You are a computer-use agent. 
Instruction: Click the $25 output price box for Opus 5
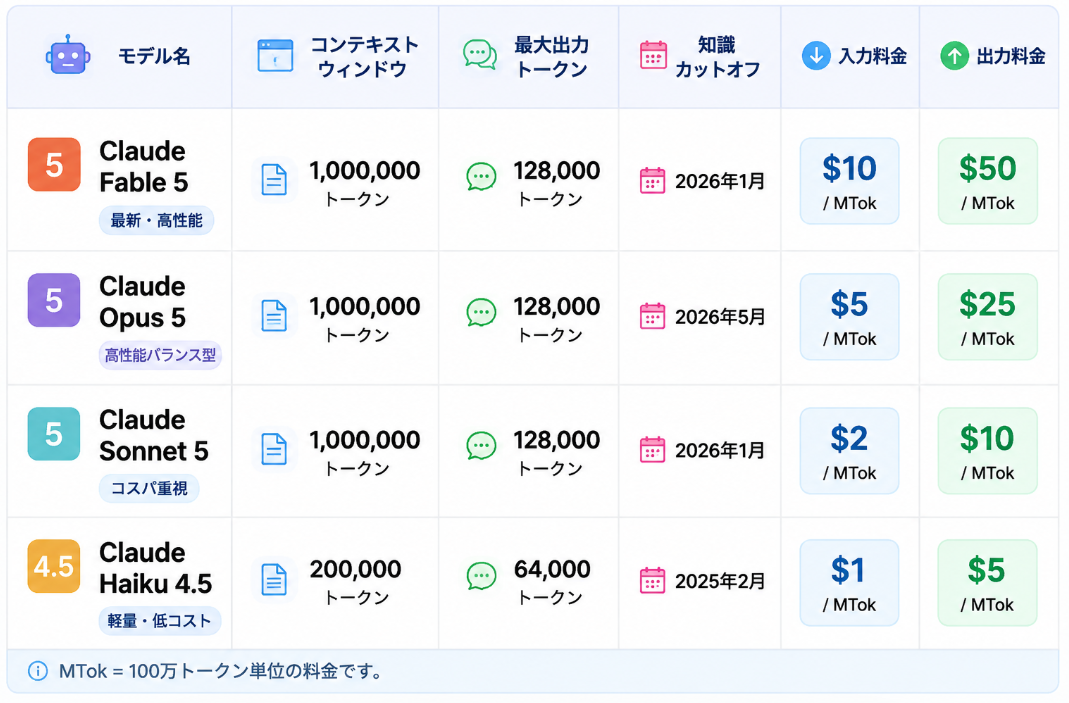987,317
